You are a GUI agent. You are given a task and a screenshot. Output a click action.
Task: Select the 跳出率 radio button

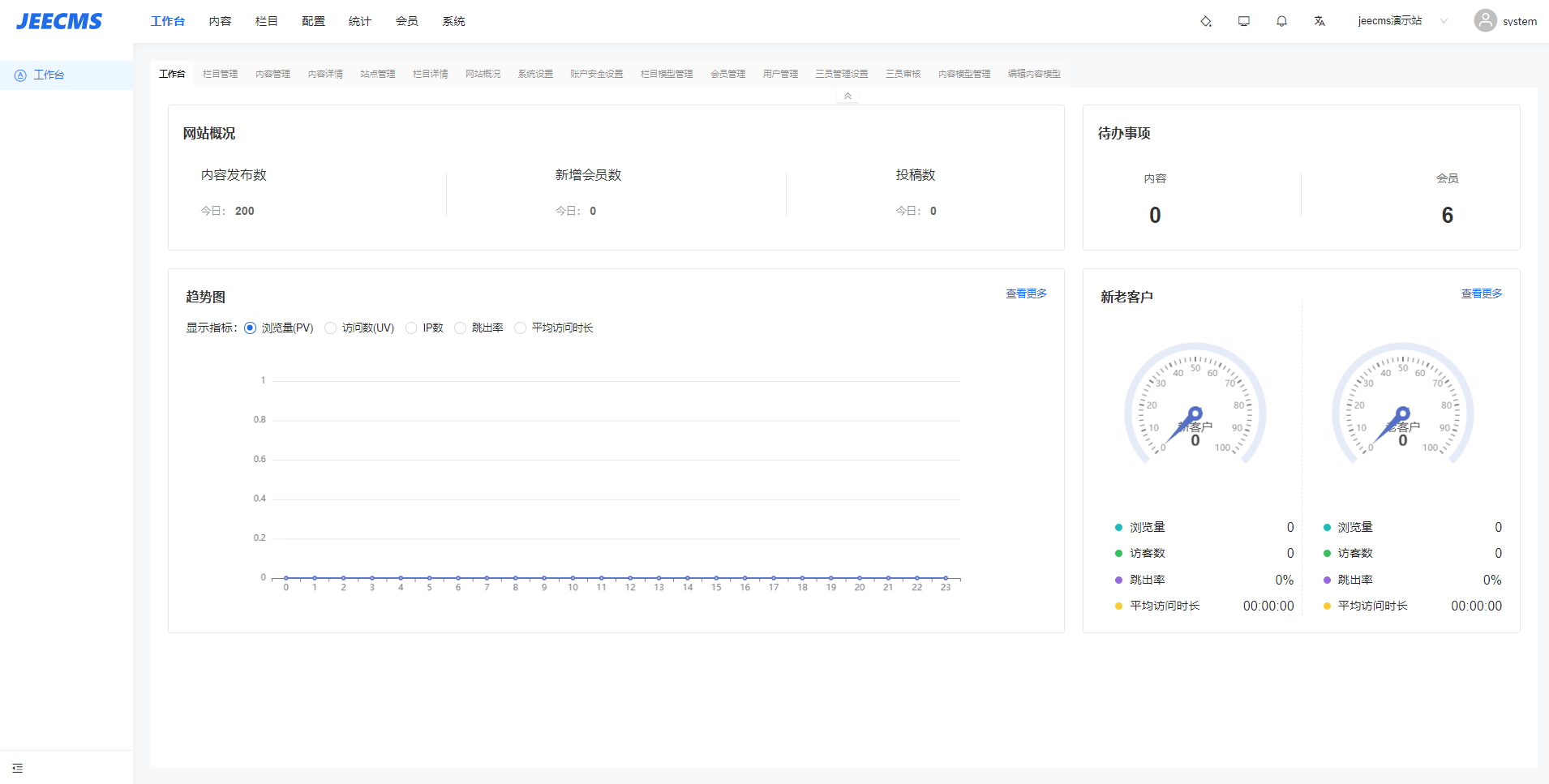pos(460,328)
